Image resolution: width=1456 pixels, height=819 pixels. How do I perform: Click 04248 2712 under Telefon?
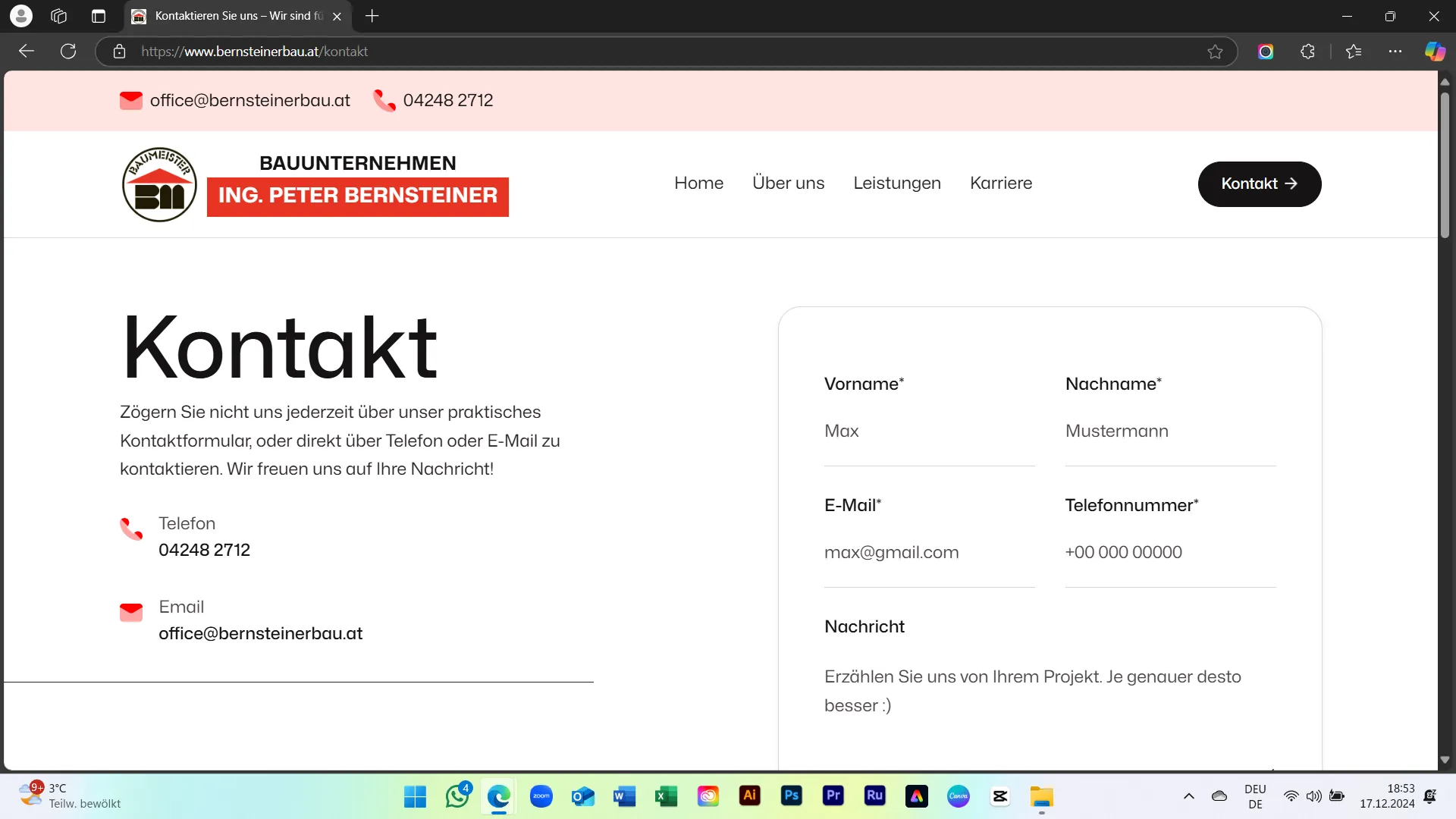(x=204, y=550)
